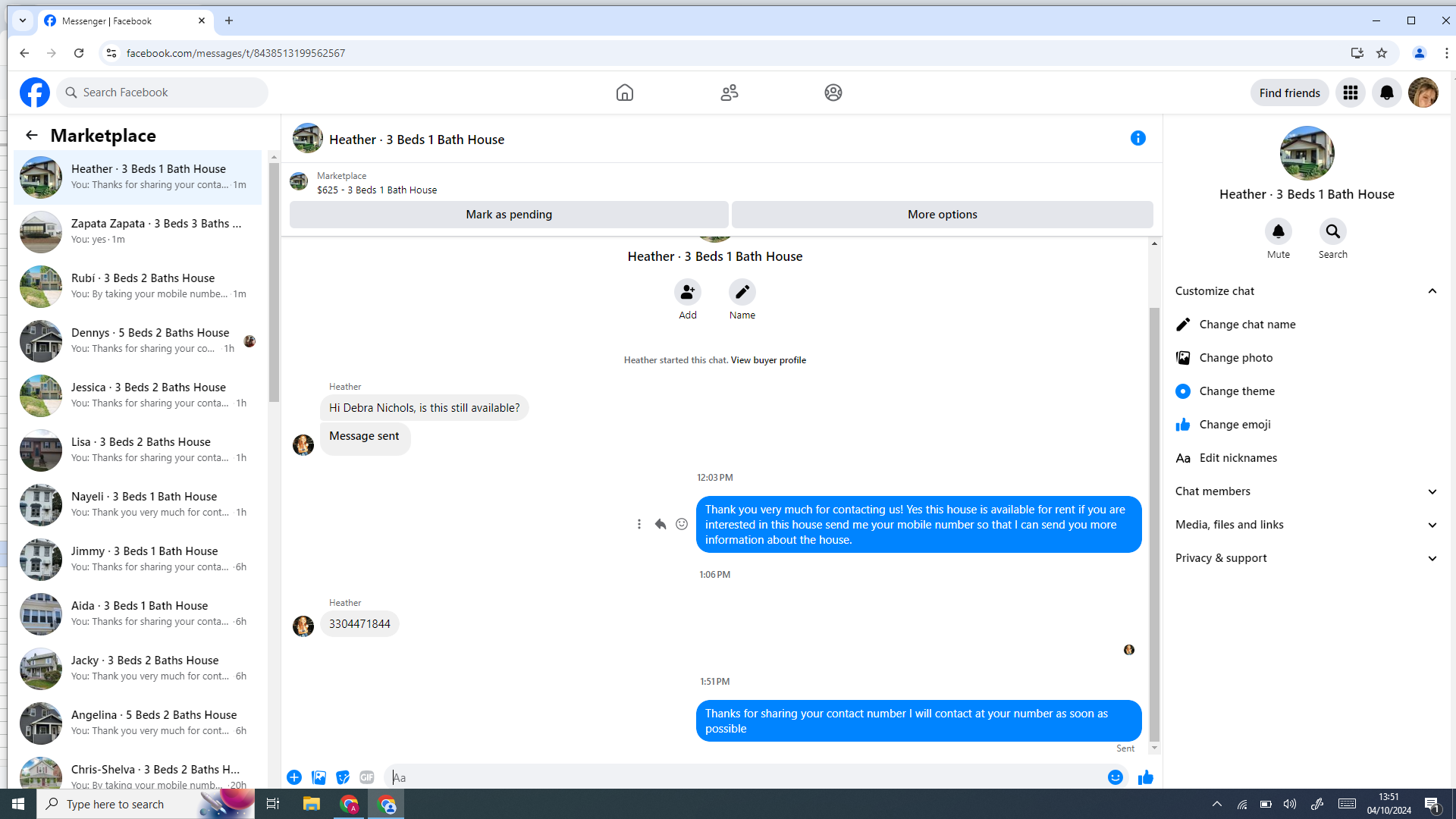Click the chat messages scrollbar
This screenshot has width=1456, height=819.
tap(1154, 523)
